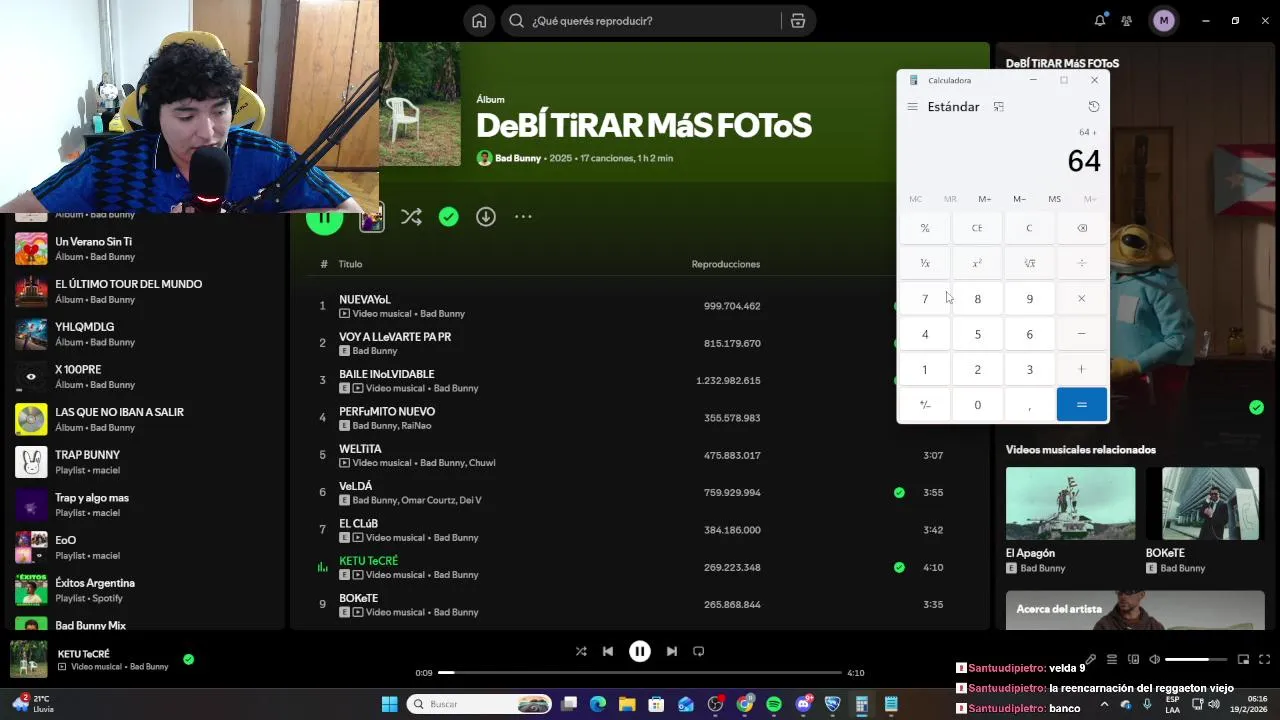This screenshot has width=1280, height=720.
Task: Open Calculator history icon
Action: [1093, 107]
